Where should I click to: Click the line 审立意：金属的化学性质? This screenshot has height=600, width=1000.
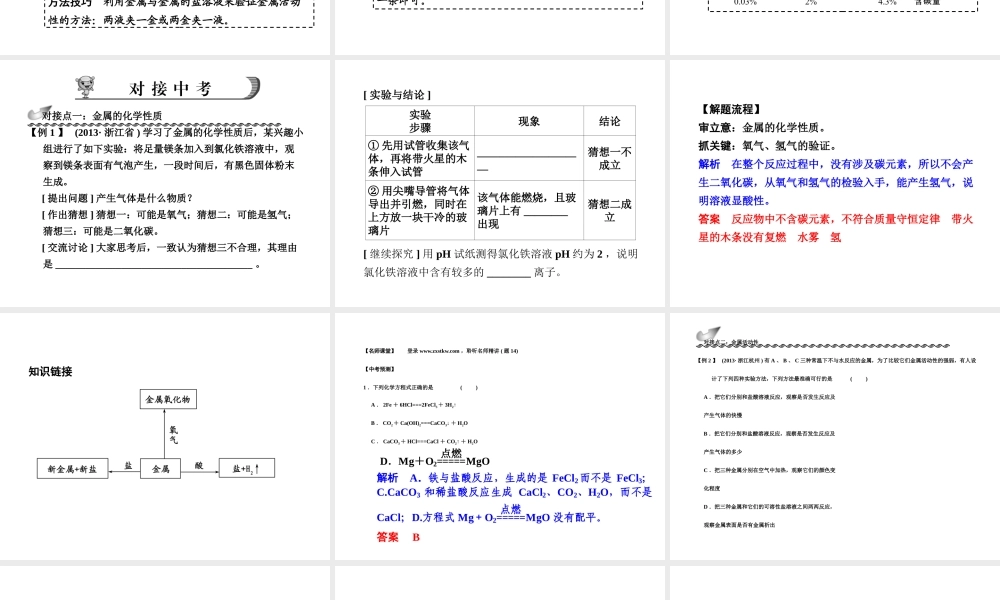763,128
